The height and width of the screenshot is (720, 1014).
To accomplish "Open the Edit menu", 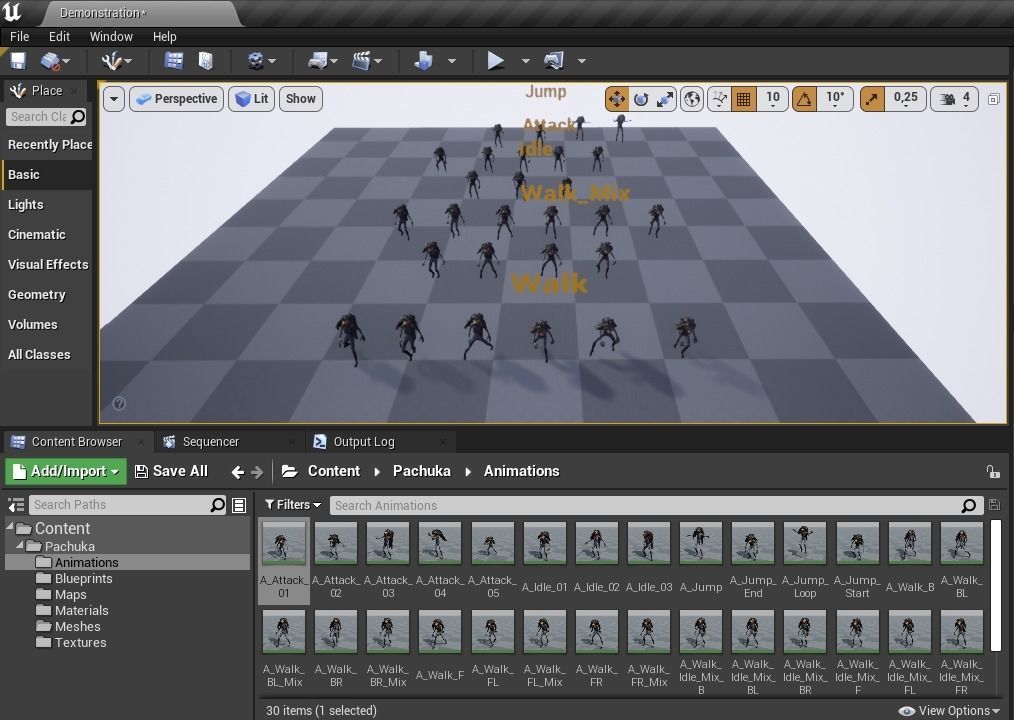I will [59, 37].
